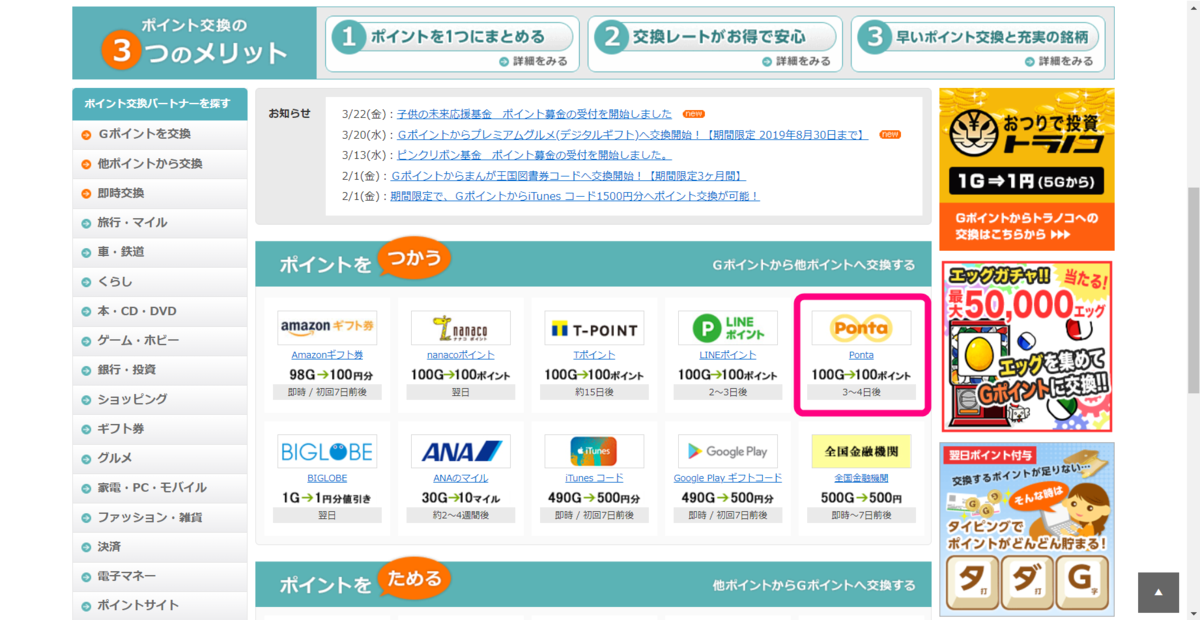Select the ゲーム・ホビー category
The image size is (1200, 620).
(x=160, y=341)
